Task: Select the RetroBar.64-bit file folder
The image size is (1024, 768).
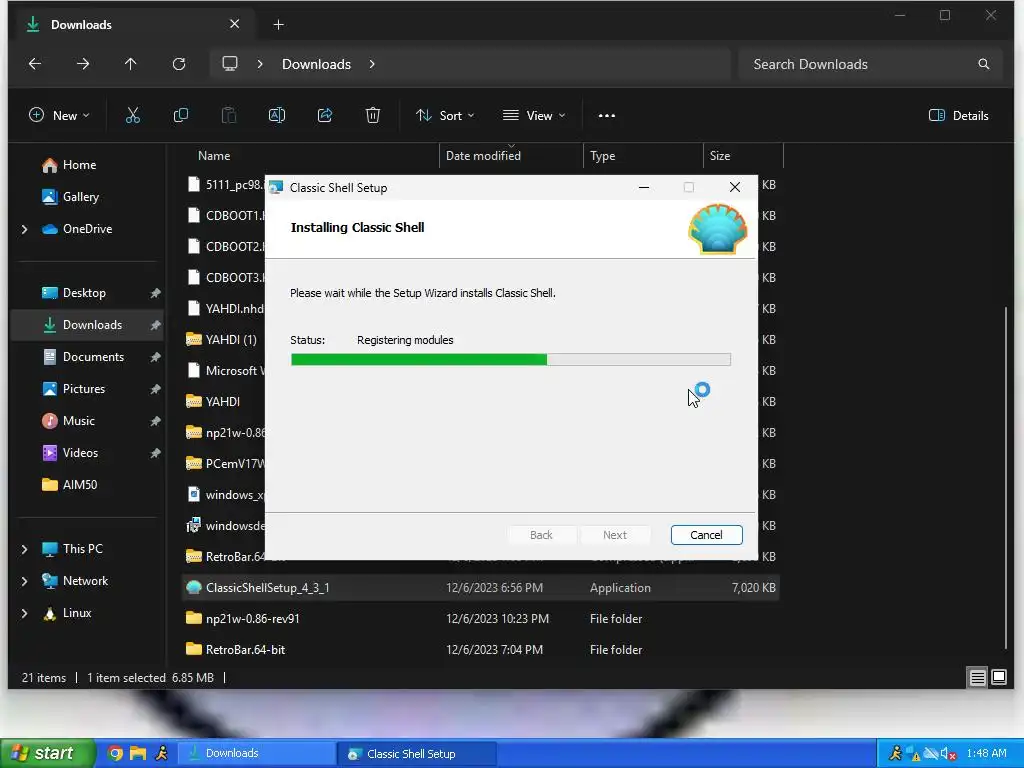Action: point(481,650)
